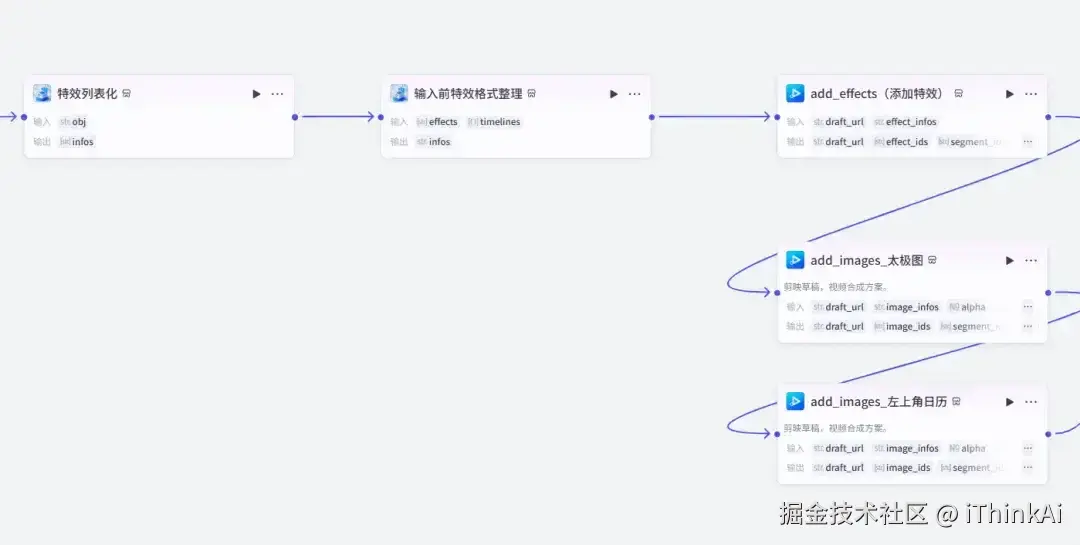
Task: Click the input port of add_images_左上角日历 node
Action: point(777,434)
